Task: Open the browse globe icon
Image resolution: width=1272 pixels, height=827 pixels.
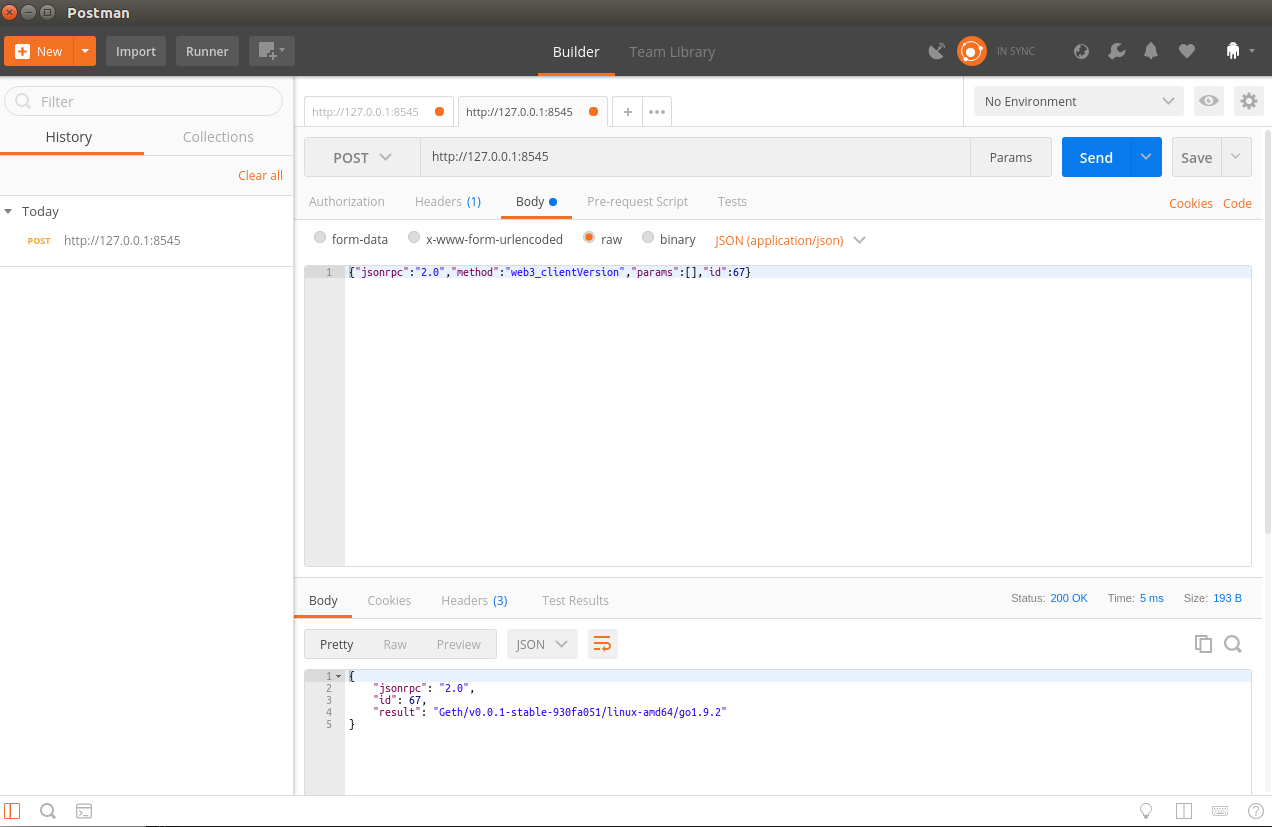Action: pos(1081,51)
